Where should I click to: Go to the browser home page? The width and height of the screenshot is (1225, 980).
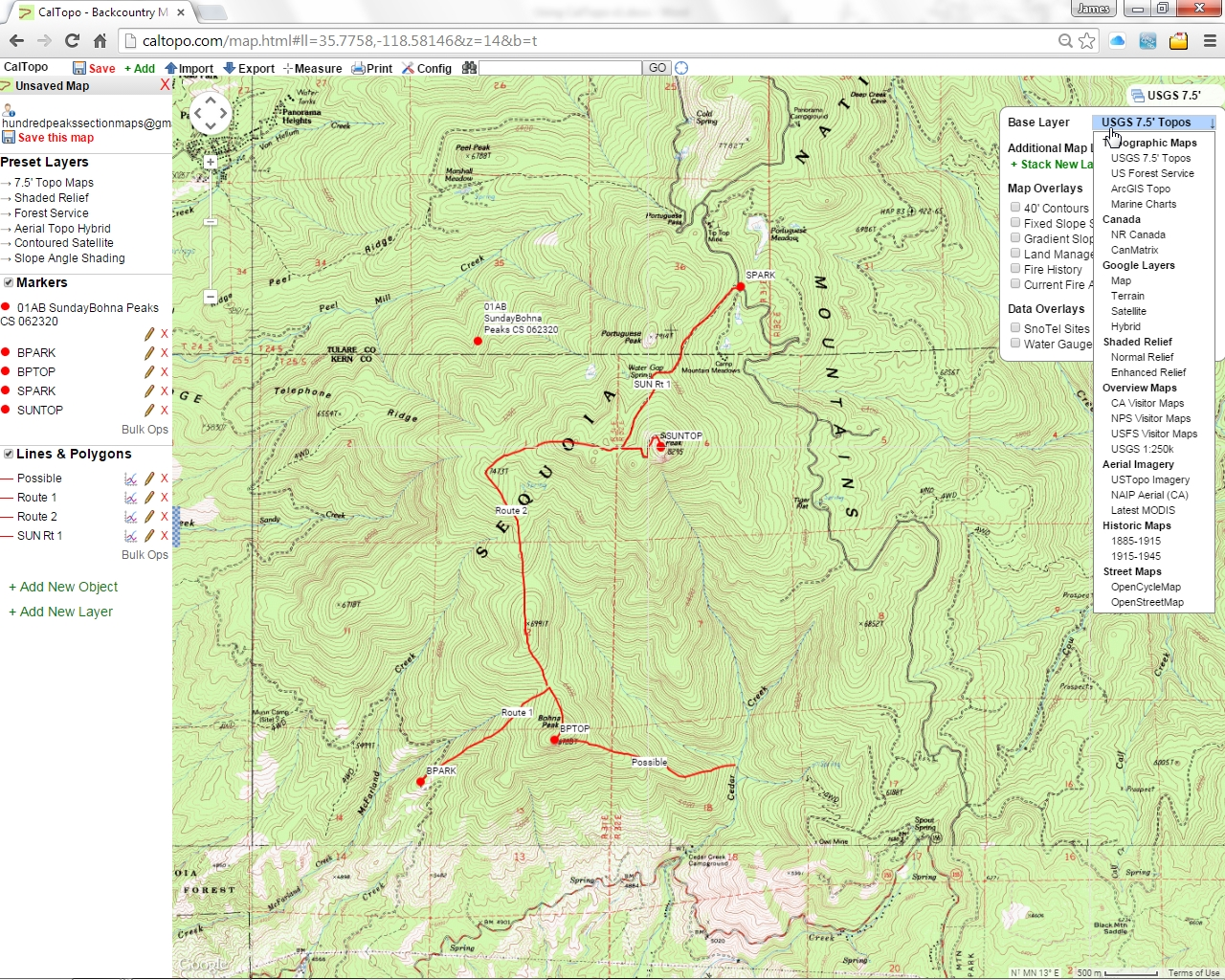100,40
